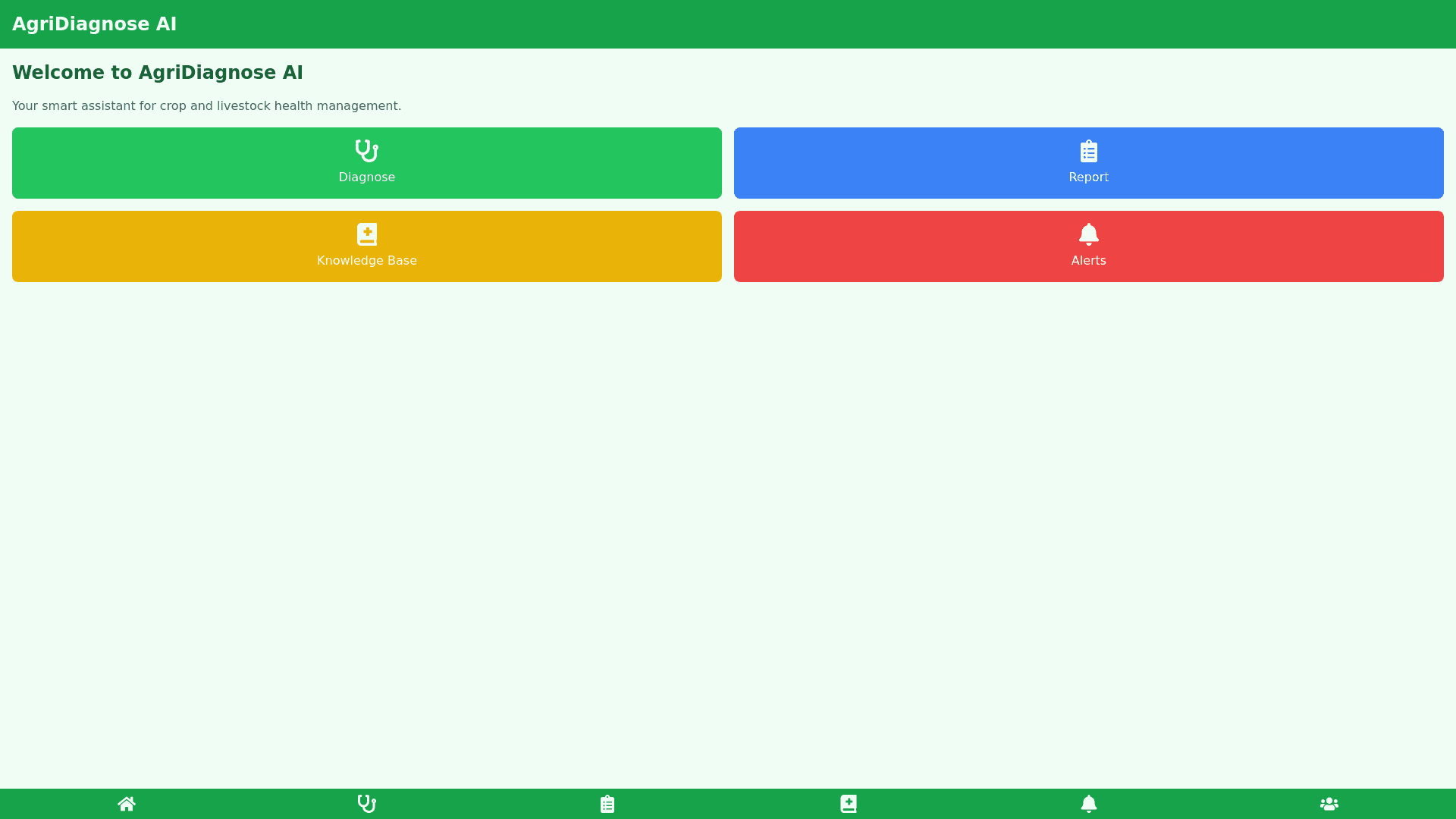The height and width of the screenshot is (819, 1456).
Task: Open the yellow Knowledge Base label
Action: coord(367,261)
